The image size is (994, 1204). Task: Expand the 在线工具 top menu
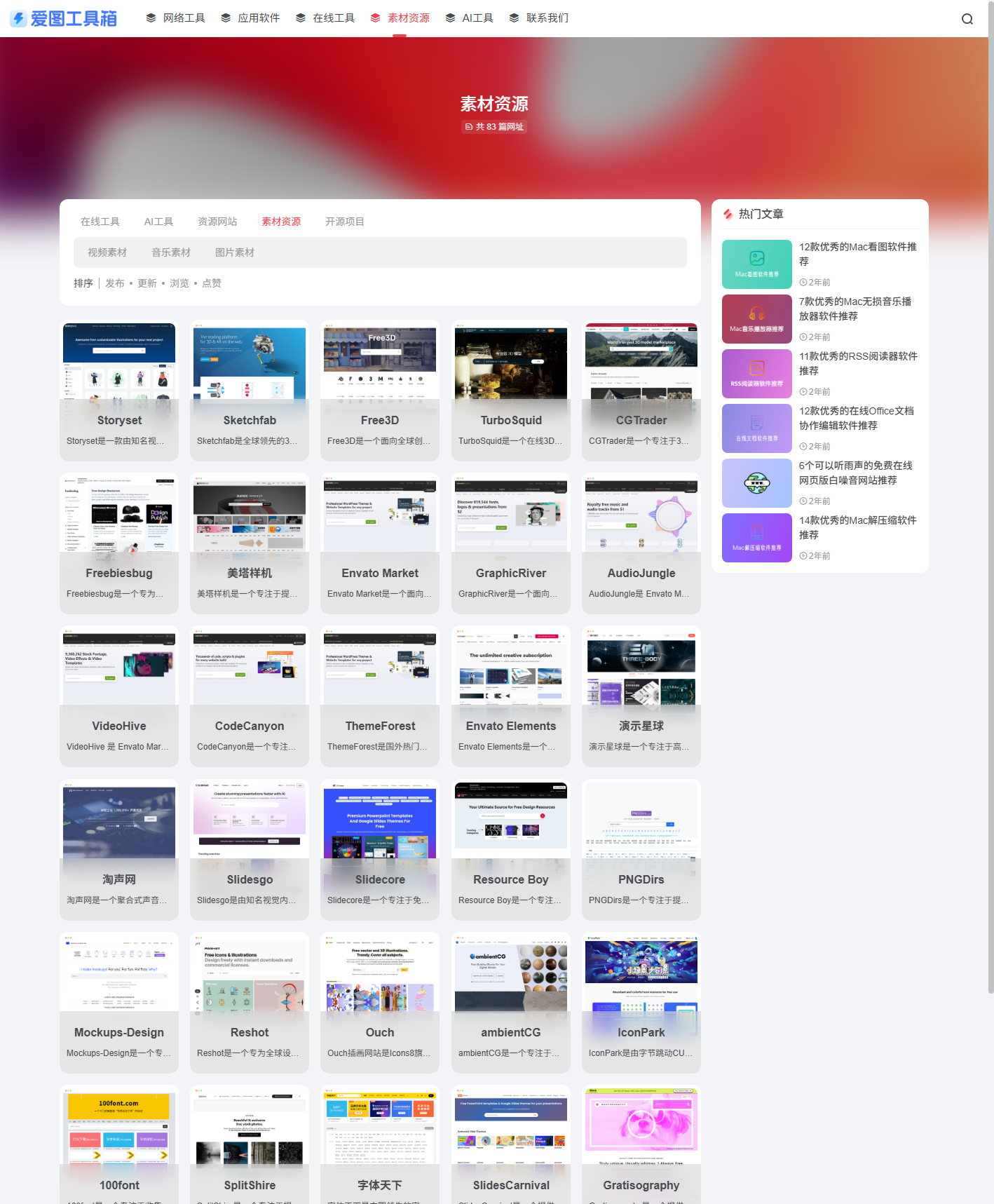click(x=325, y=18)
